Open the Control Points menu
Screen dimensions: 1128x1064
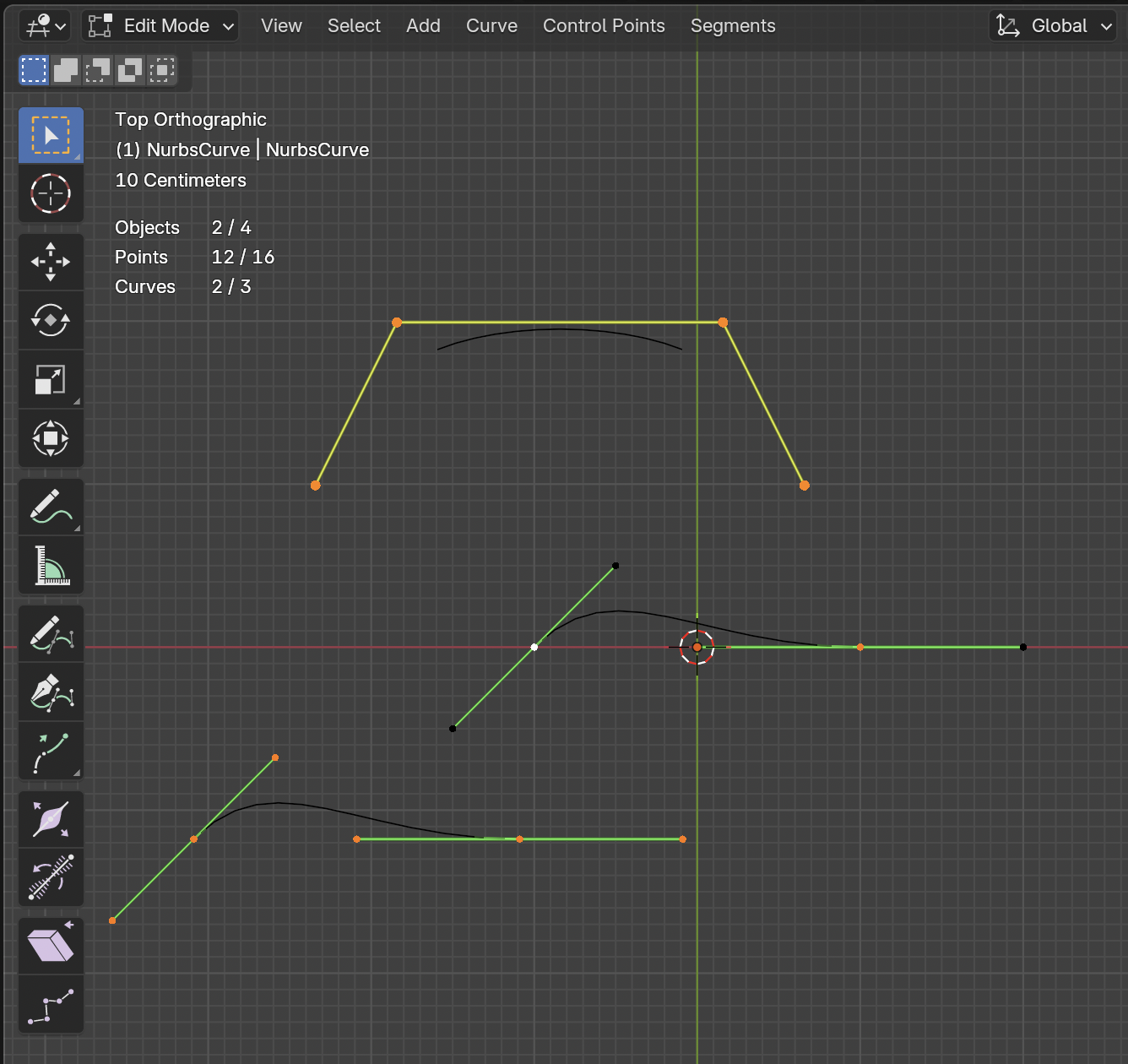point(604,26)
